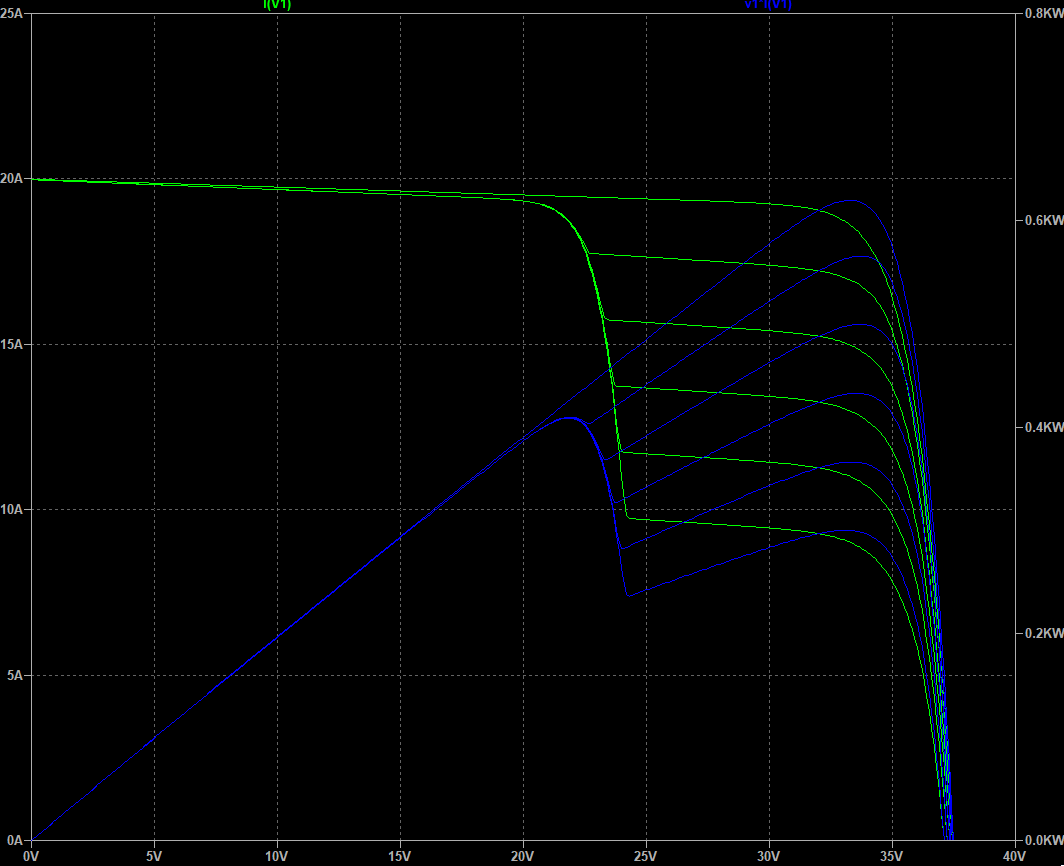Viewport: 1064px width, 866px height.
Task: Click the 25V label on horizontal axis
Action: [x=646, y=856]
